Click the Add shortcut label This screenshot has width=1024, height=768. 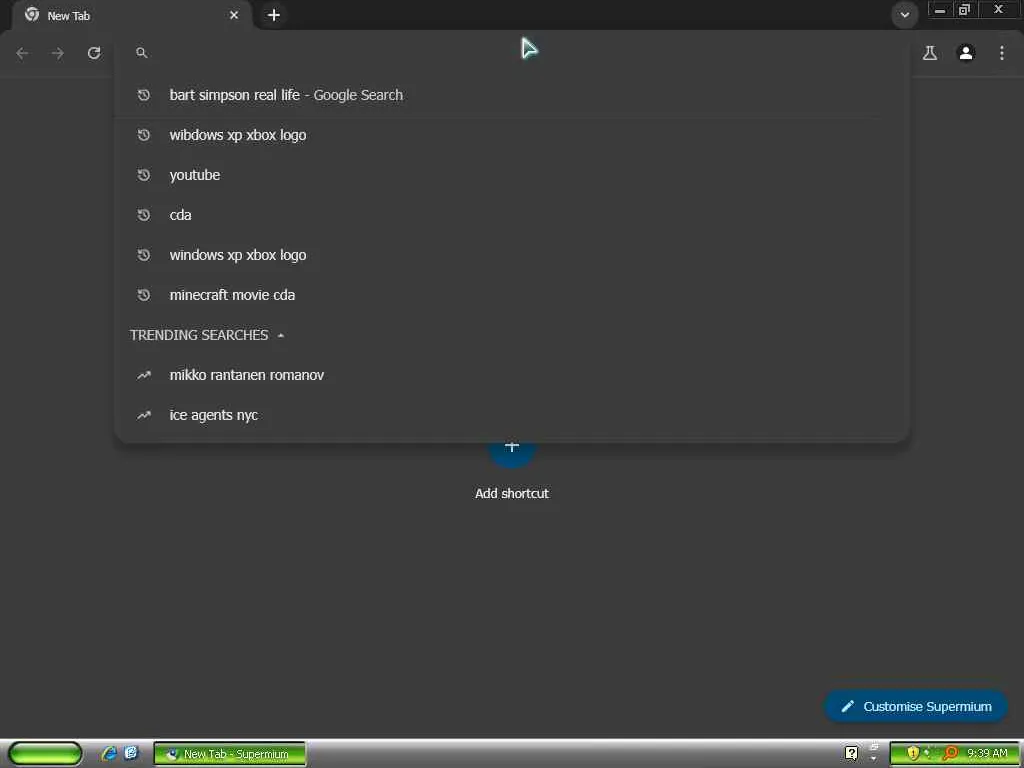[x=512, y=493]
